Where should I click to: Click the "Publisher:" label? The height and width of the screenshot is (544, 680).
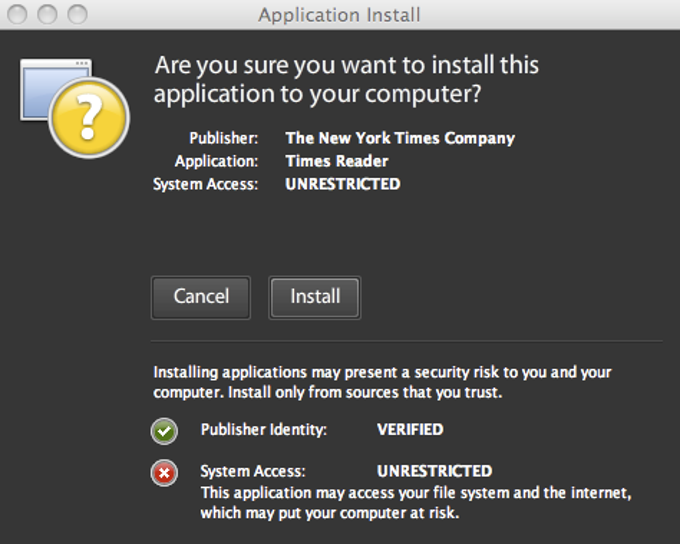click(224, 138)
